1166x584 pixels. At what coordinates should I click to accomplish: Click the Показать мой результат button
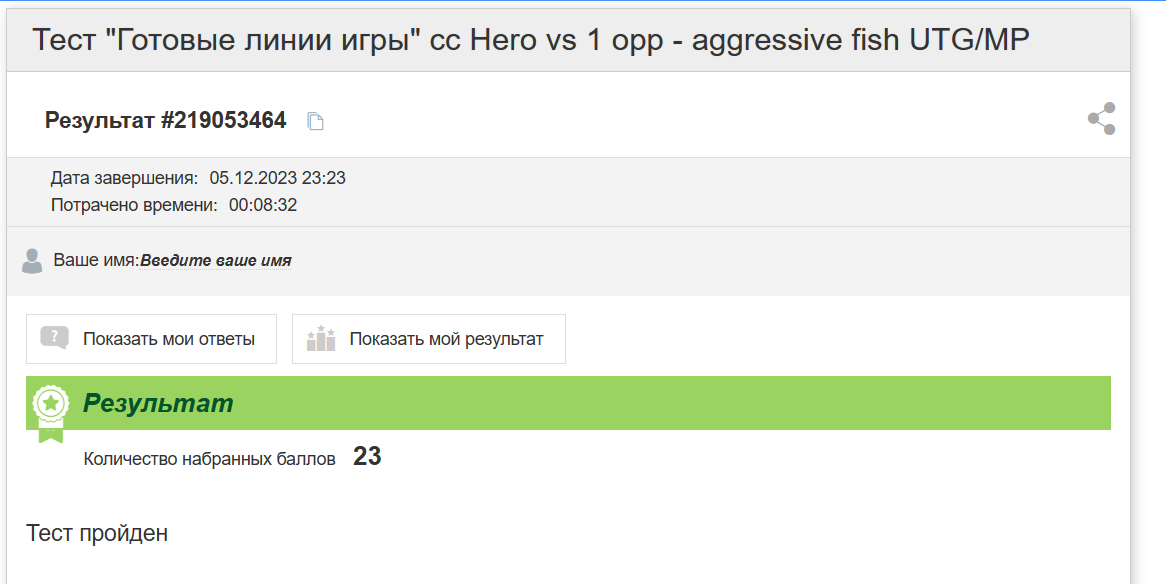pos(429,339)
